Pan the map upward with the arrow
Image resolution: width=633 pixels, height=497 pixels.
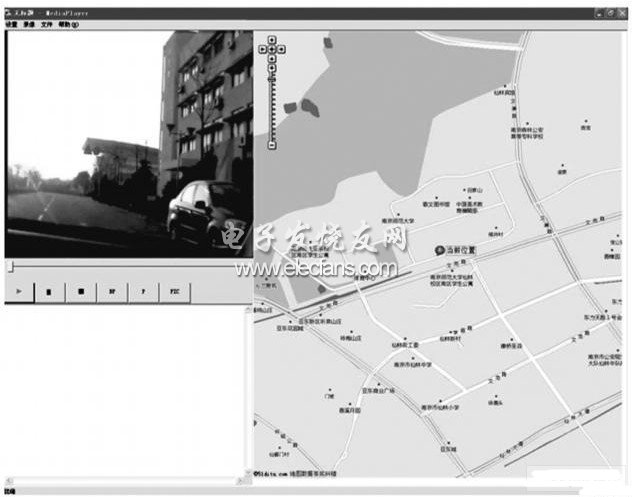pos(271,40)
